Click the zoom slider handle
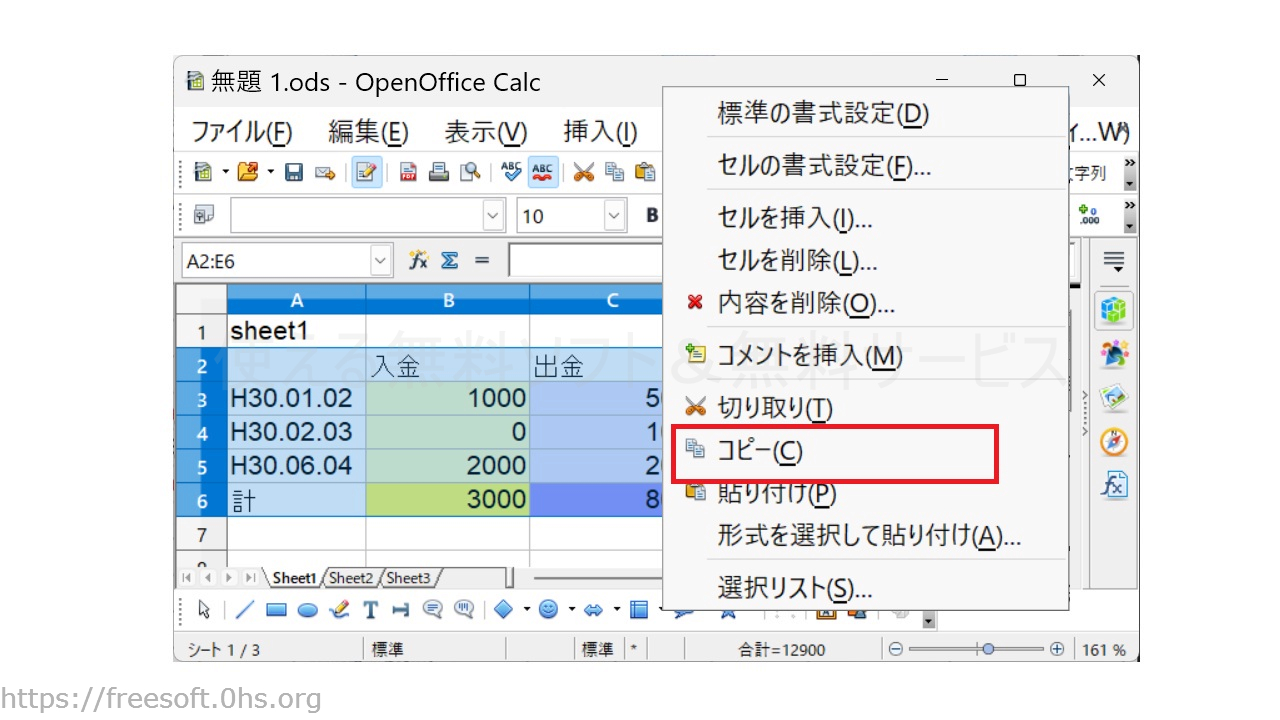The image size is (1280, 720). click(x=988, y=650)
